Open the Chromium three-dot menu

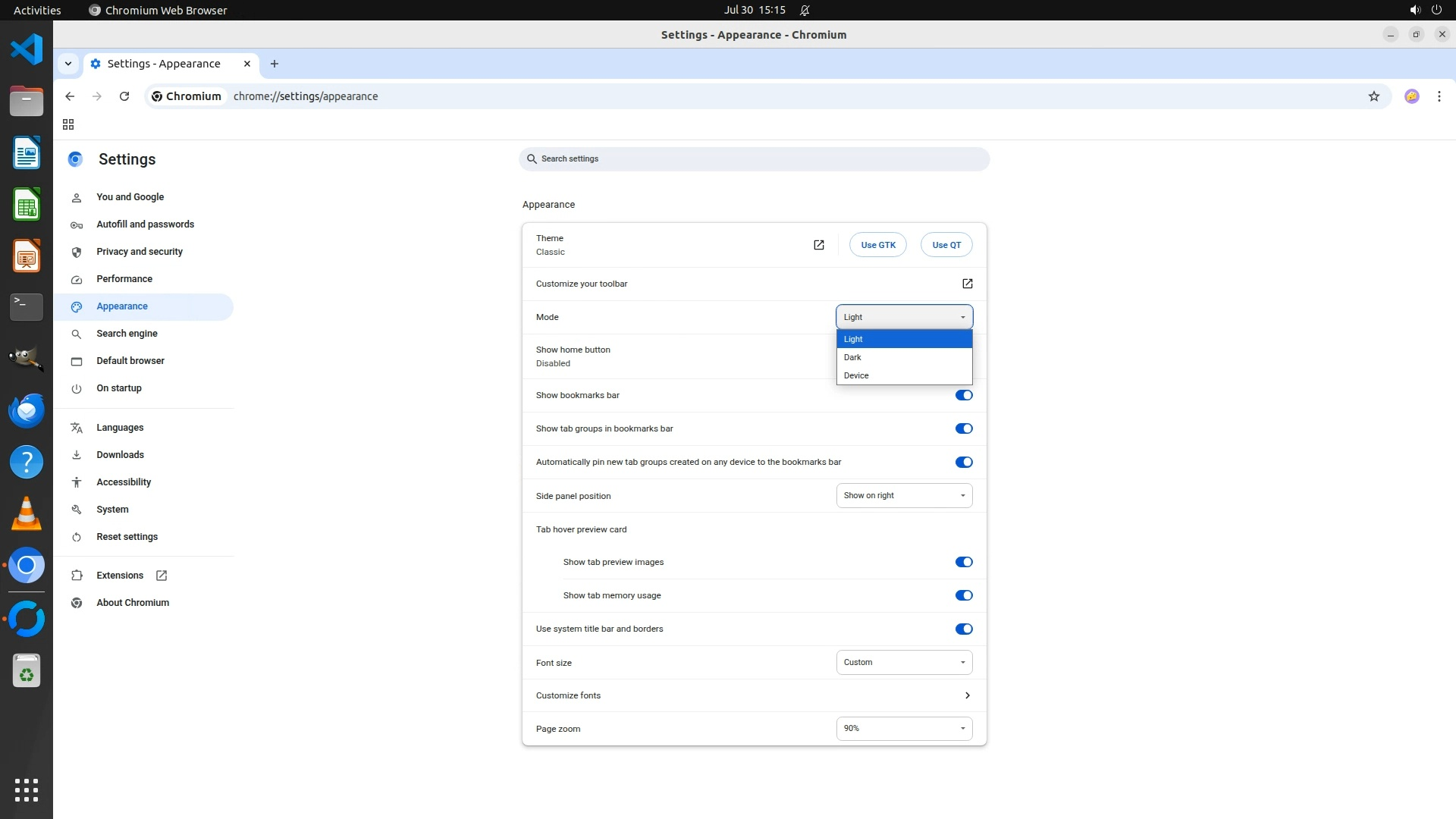[x=1439, y=96]
